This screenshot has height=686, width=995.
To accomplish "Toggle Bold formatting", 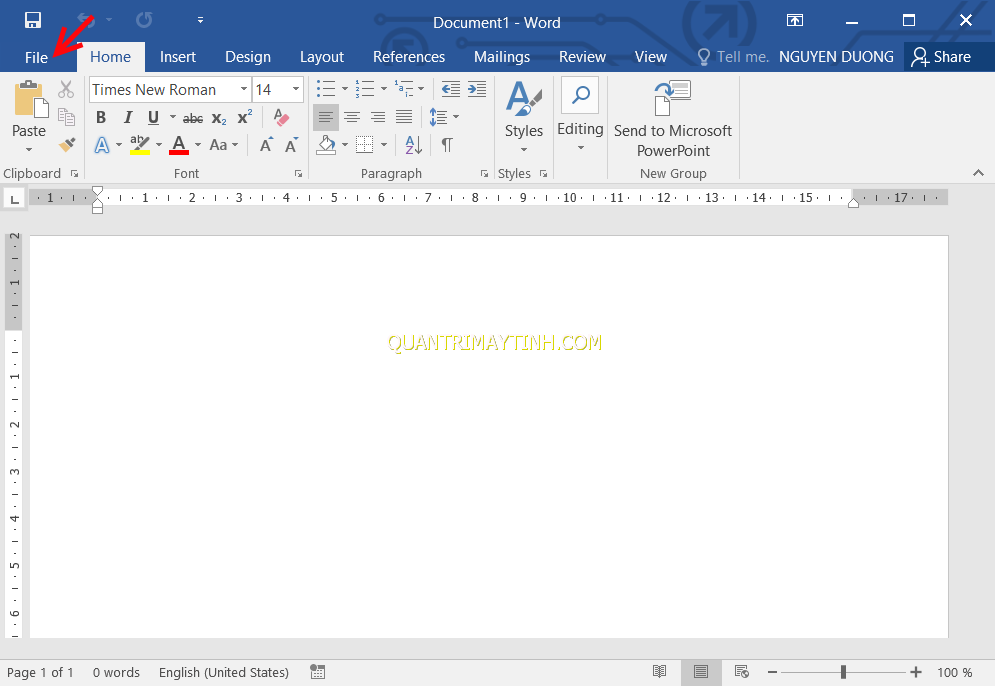I will pyautogui.click(x=101, y=117).
